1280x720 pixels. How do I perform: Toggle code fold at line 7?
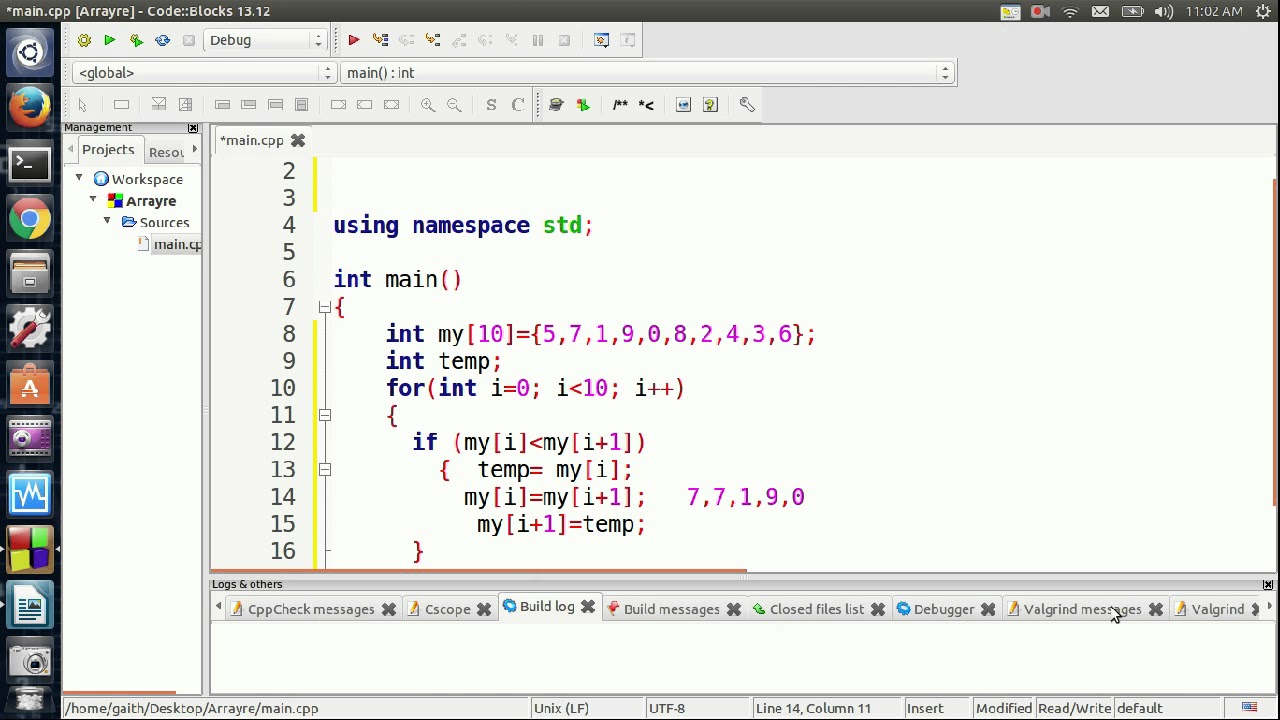[325, 307]
